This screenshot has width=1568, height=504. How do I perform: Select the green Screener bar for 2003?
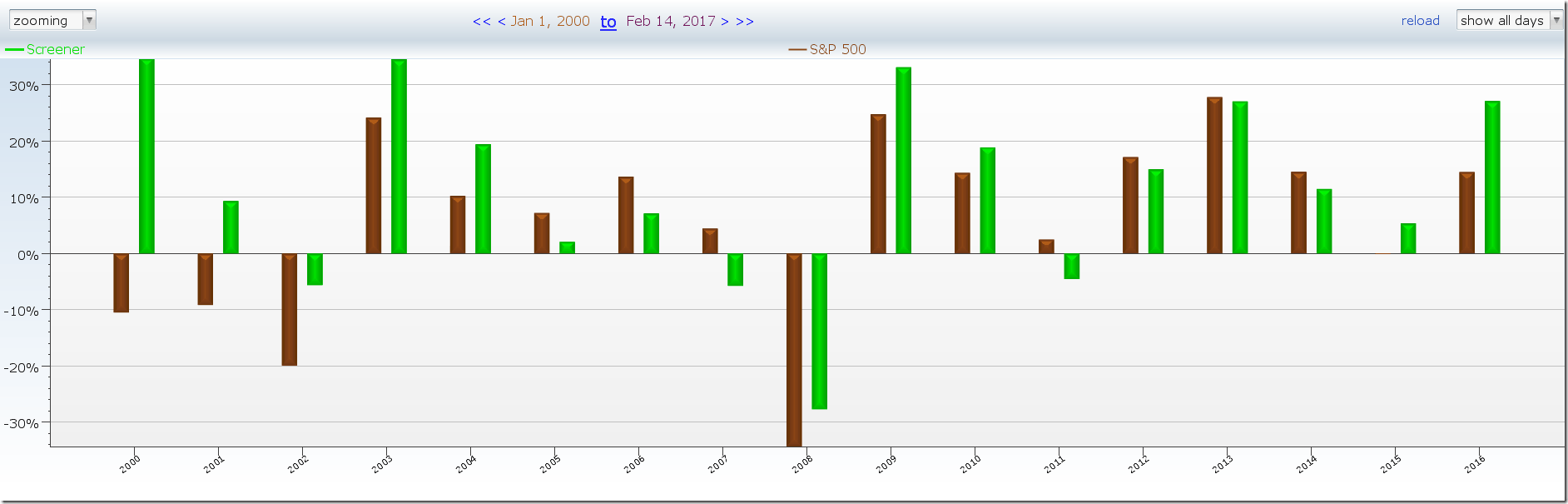[399, 157]
